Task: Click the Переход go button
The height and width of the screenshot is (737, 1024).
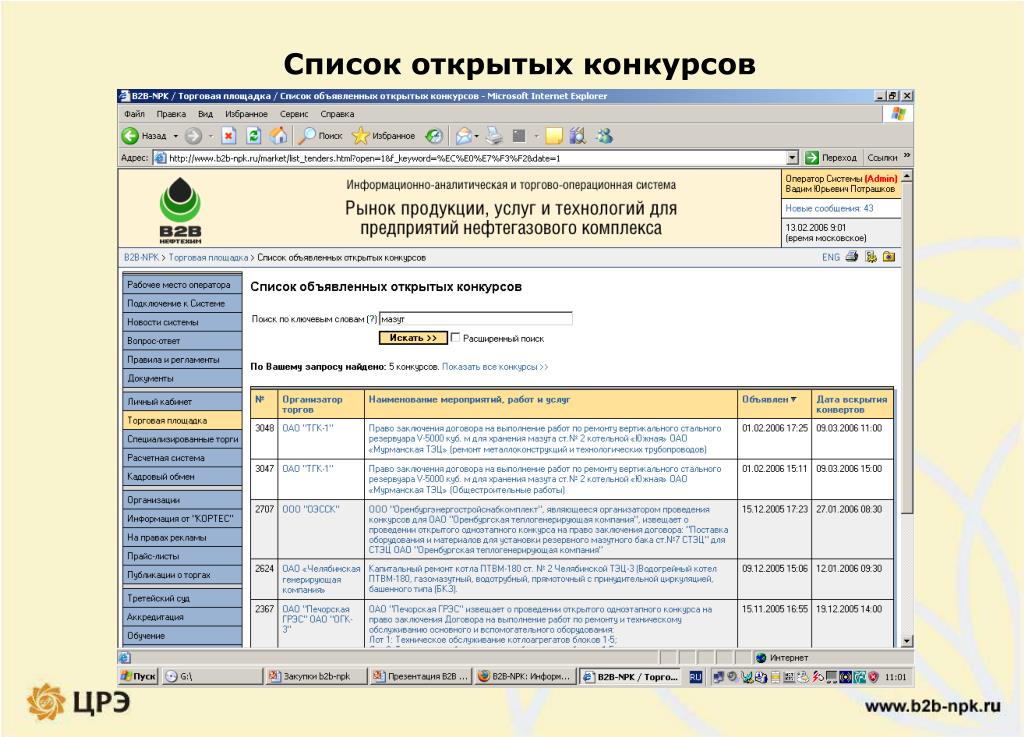Action: click(x=831, y=158)
